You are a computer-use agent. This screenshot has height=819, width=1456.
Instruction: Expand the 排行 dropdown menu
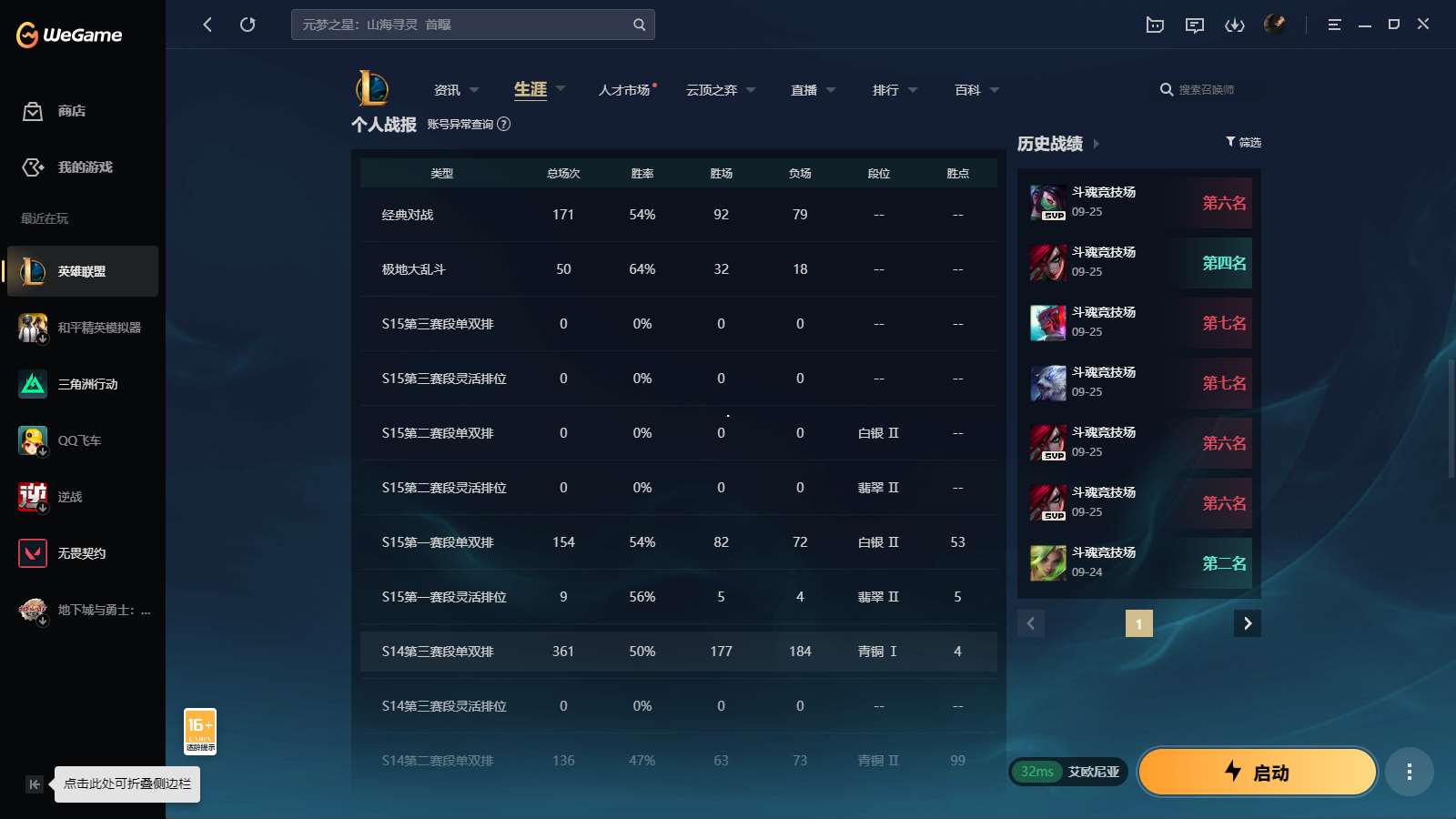[894, 90]
